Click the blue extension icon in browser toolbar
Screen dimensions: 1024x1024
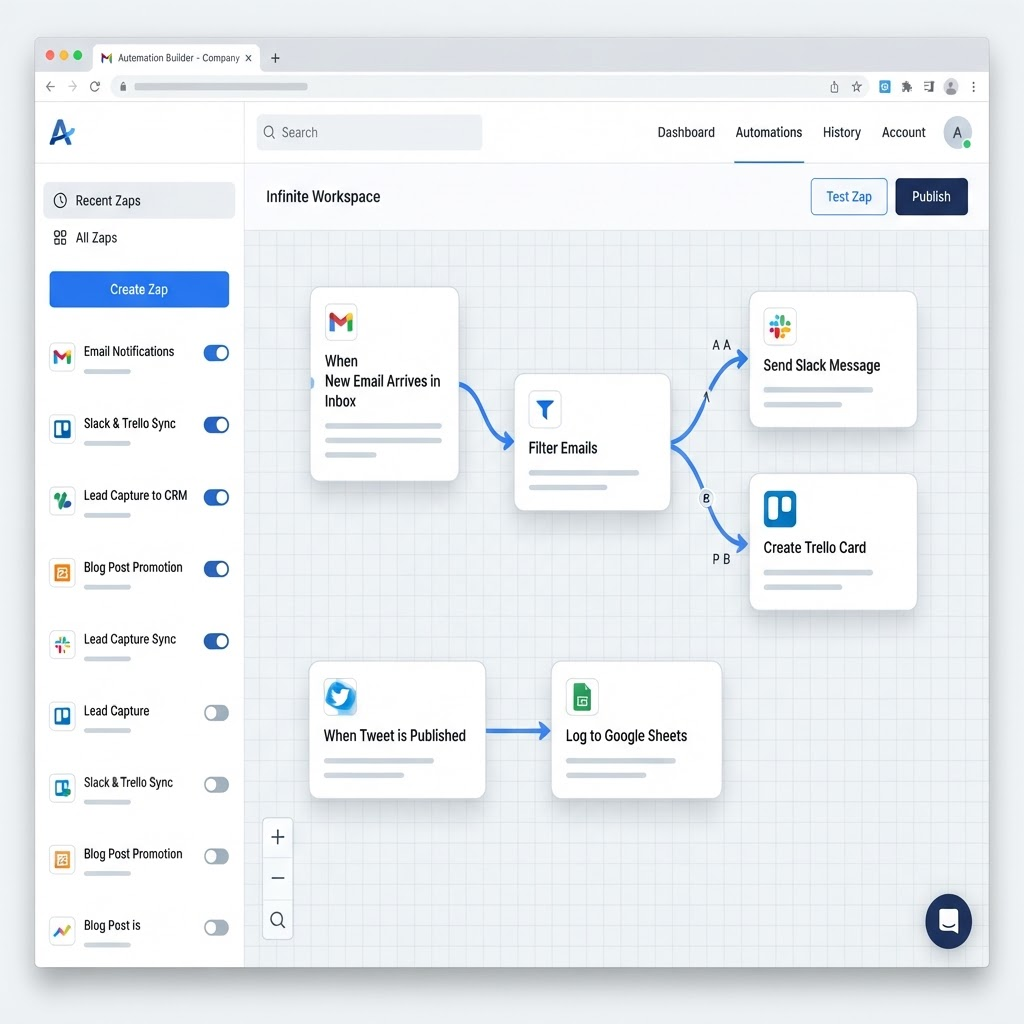coord(884,87)
